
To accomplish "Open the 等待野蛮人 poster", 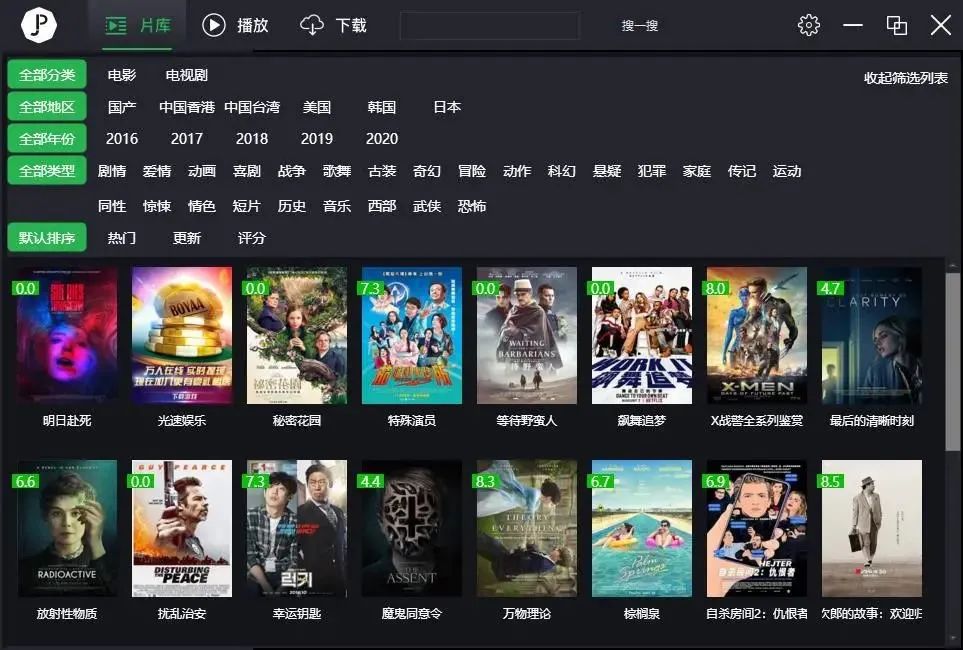I will (527, 335).
